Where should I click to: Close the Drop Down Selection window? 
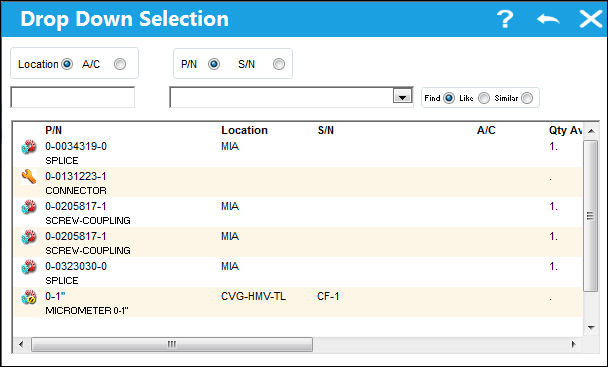coord(591,19)
